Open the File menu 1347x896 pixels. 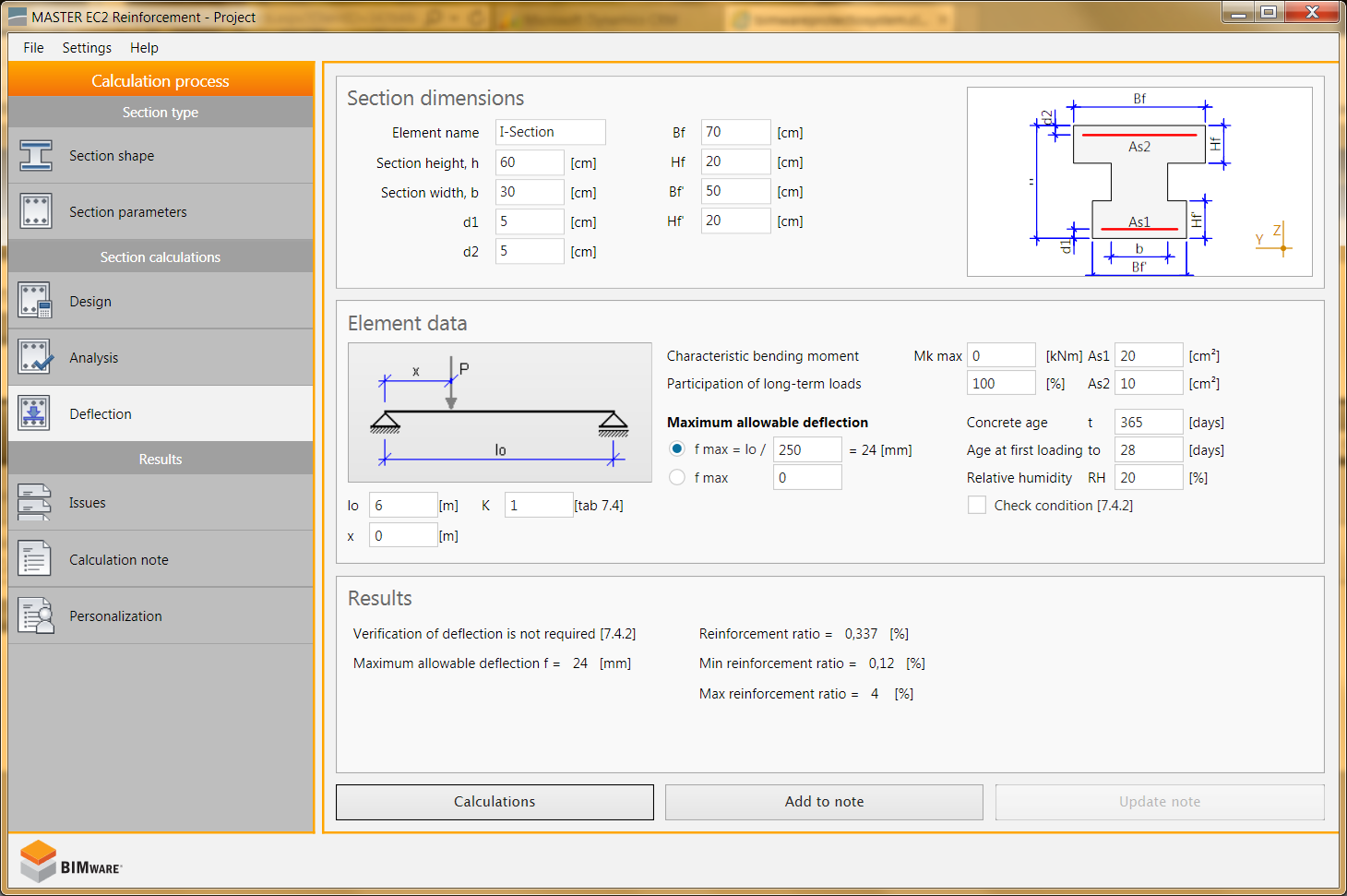point(33,48)
